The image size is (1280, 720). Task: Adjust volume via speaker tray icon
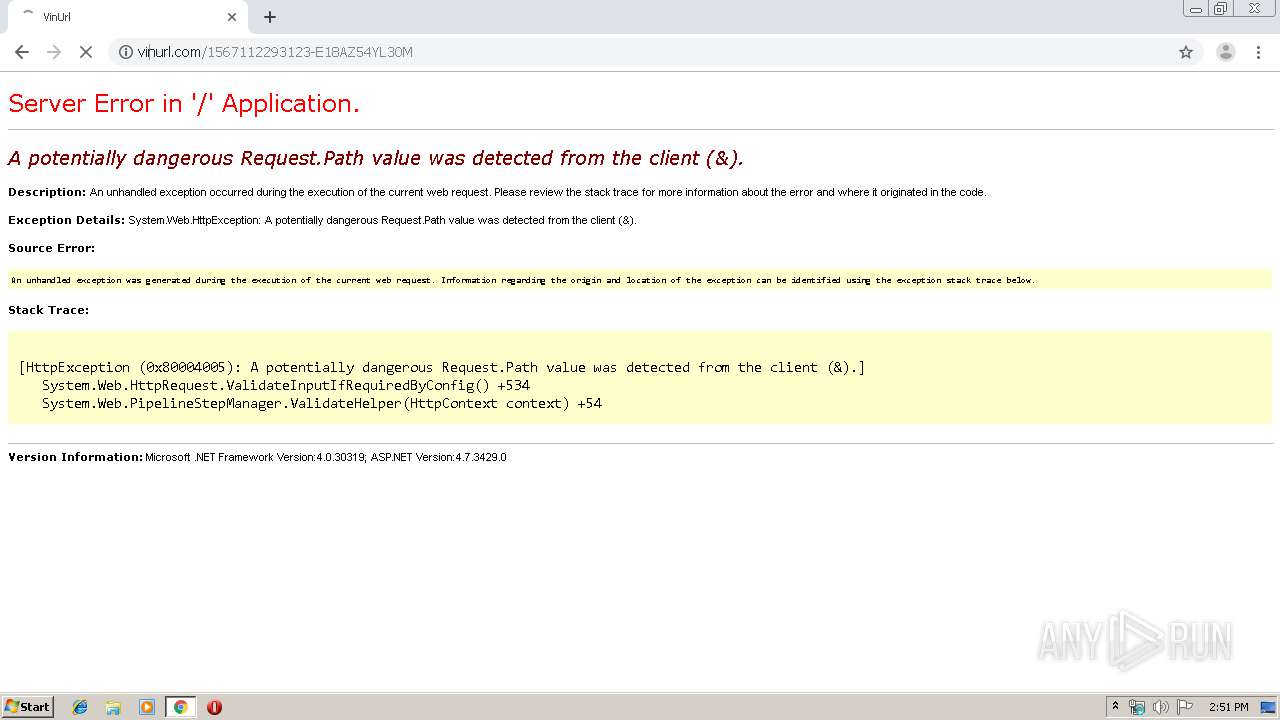tap(1161, 707)
